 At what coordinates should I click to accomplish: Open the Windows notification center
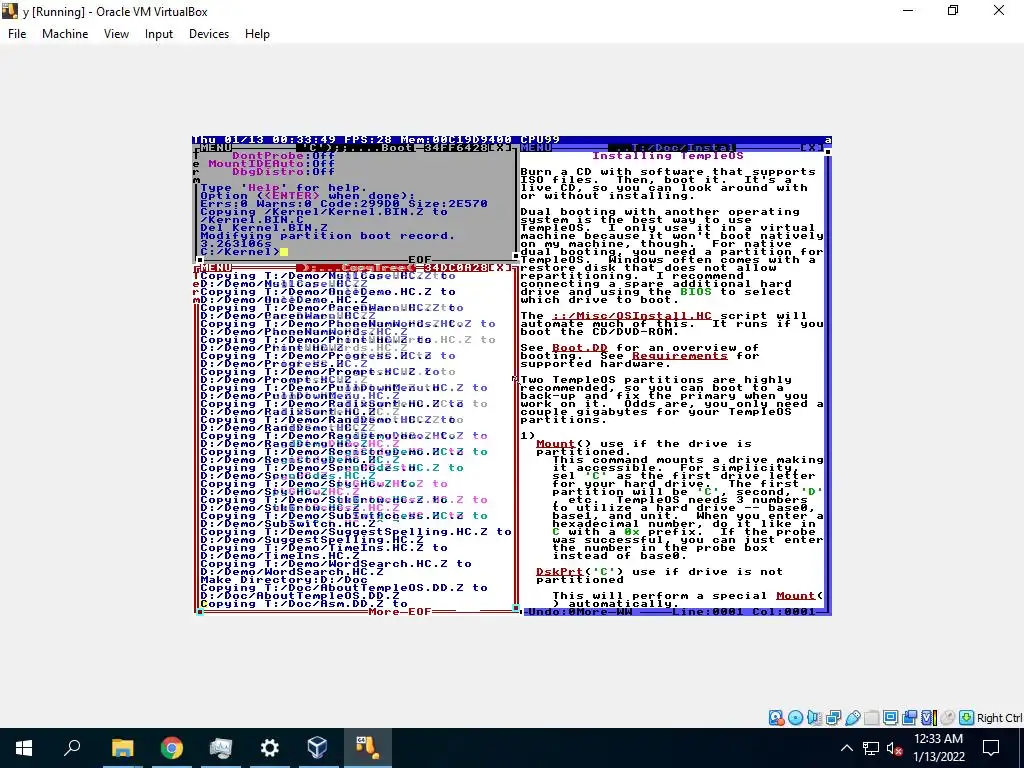[x=991, y=748]
